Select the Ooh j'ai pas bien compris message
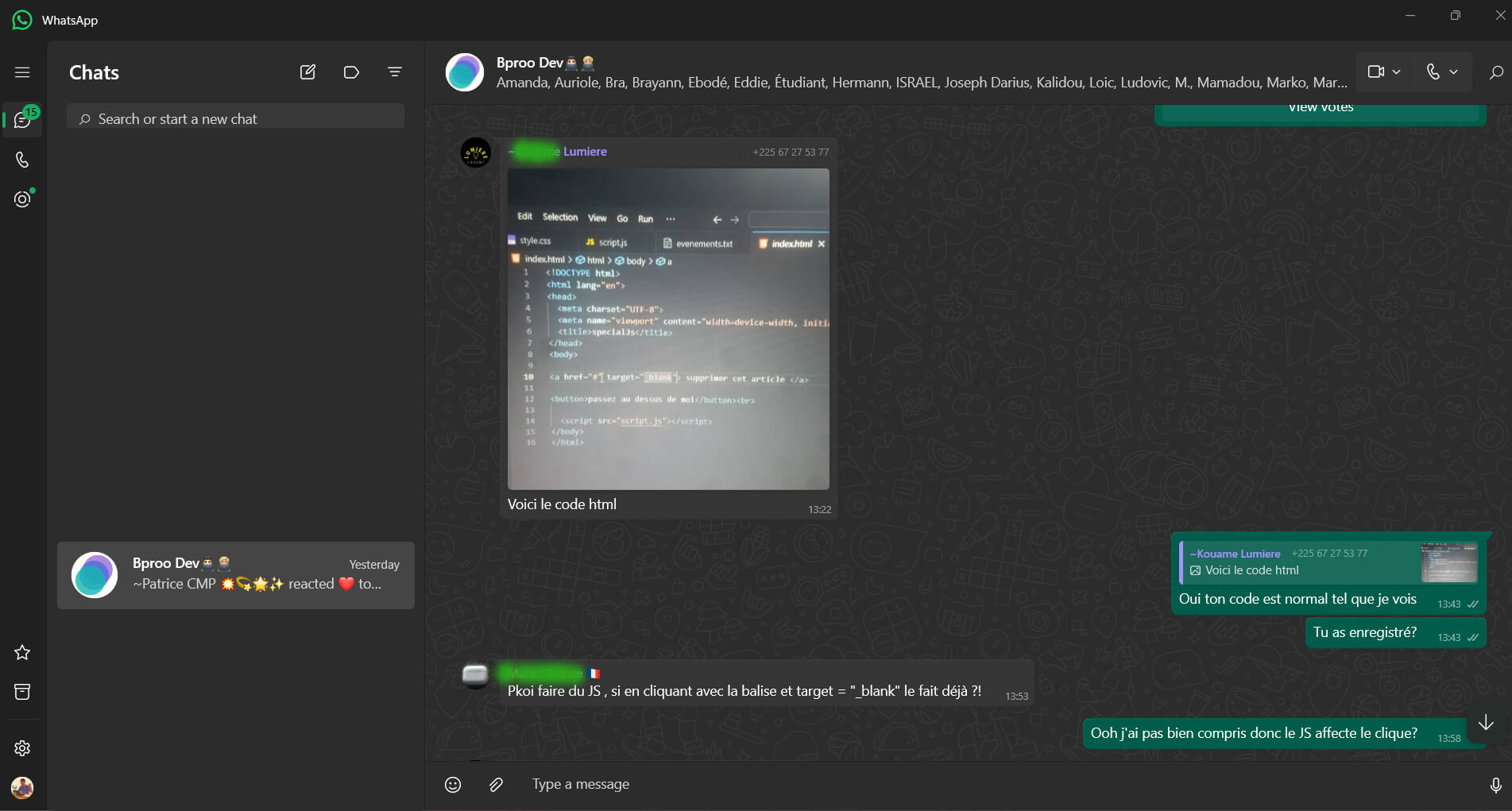Screen dimensions: 1512x811 [x=1276, y=734]
